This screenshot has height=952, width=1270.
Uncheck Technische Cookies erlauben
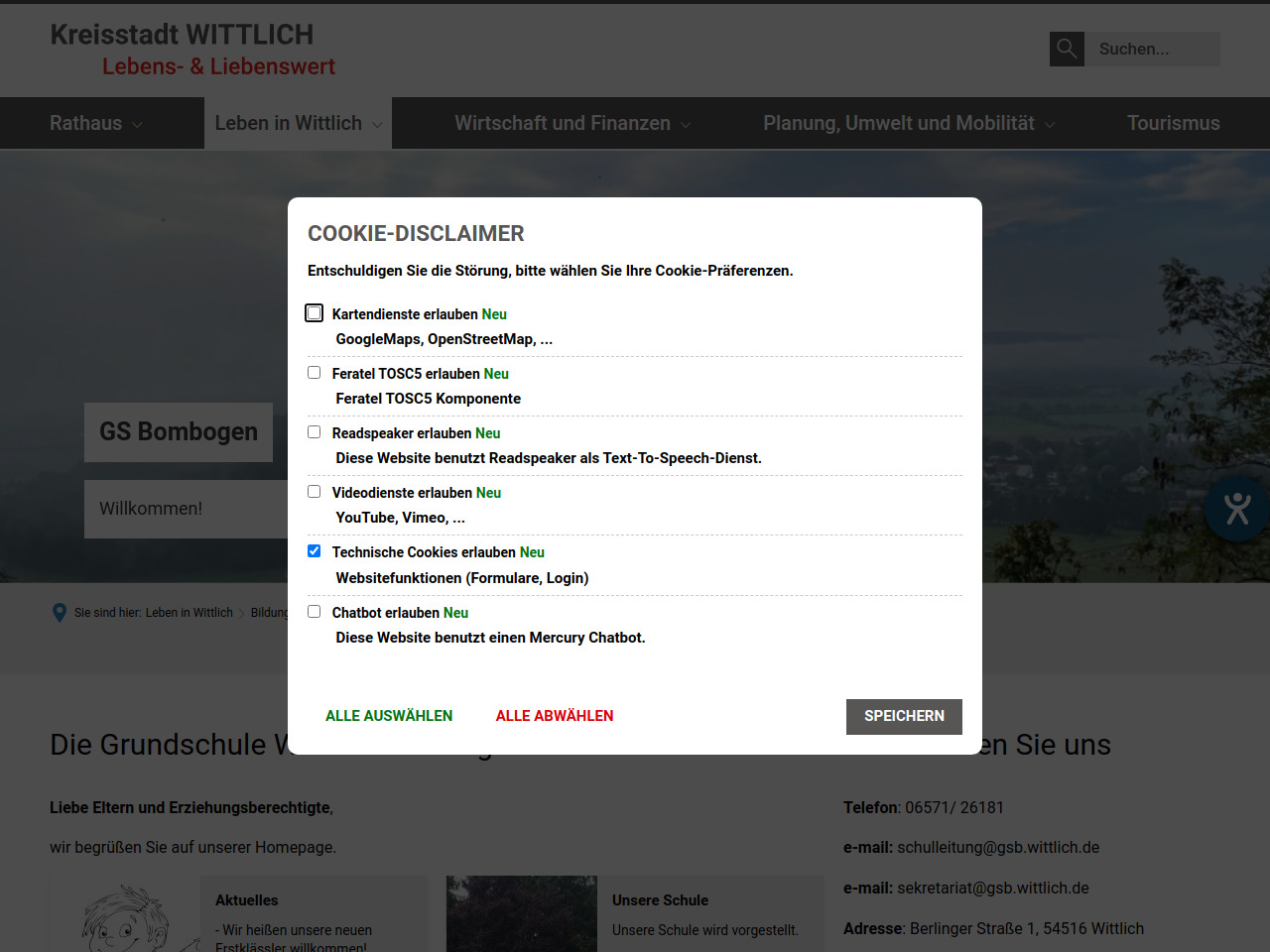[x=315, y=551]
